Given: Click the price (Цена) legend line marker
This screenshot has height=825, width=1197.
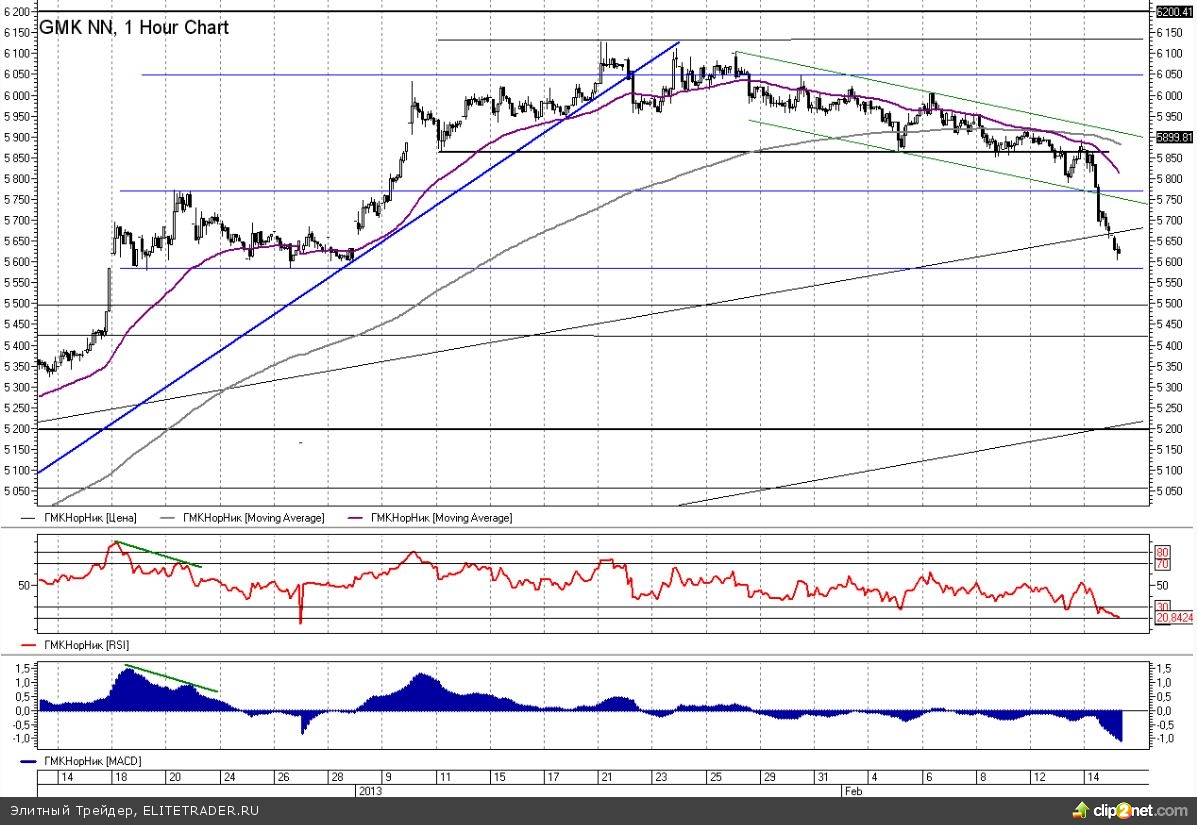Looking at the screenshot, I should tap(28, 518).
